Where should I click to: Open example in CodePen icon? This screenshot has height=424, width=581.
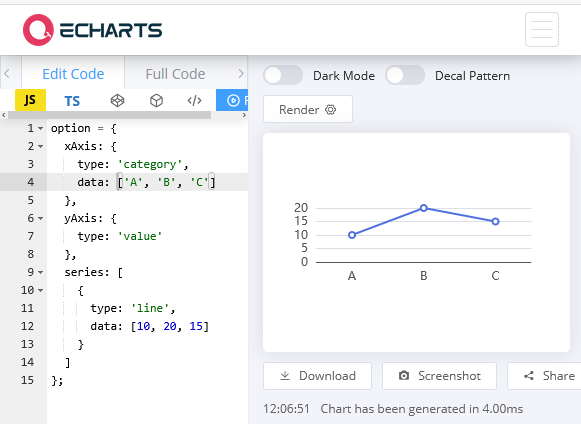117,100
